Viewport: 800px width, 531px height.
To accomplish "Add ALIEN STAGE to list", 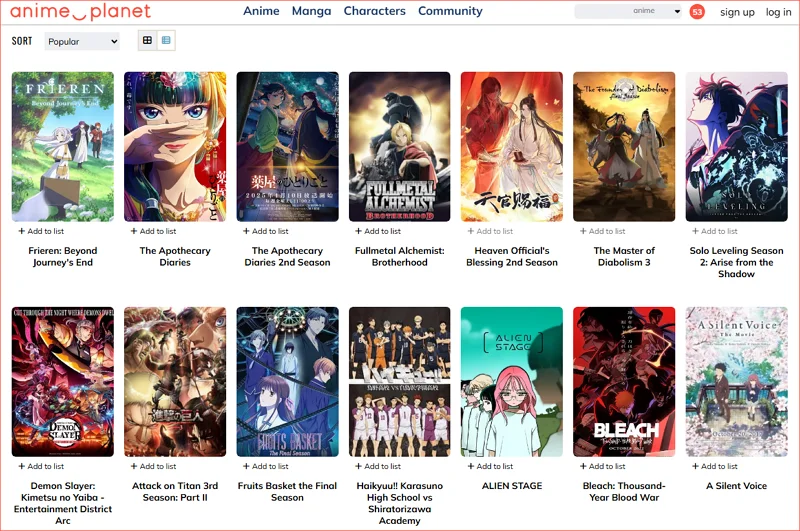I will point(490,466).
